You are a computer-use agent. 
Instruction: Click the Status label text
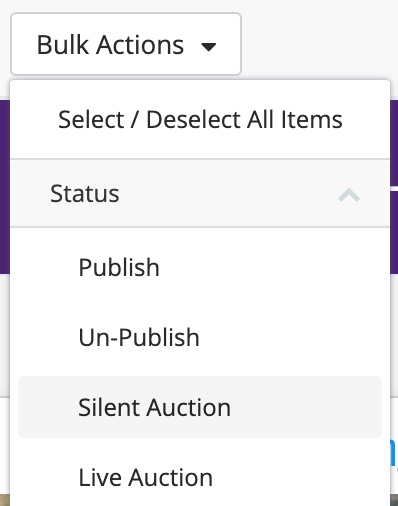(x=85, y=193)
